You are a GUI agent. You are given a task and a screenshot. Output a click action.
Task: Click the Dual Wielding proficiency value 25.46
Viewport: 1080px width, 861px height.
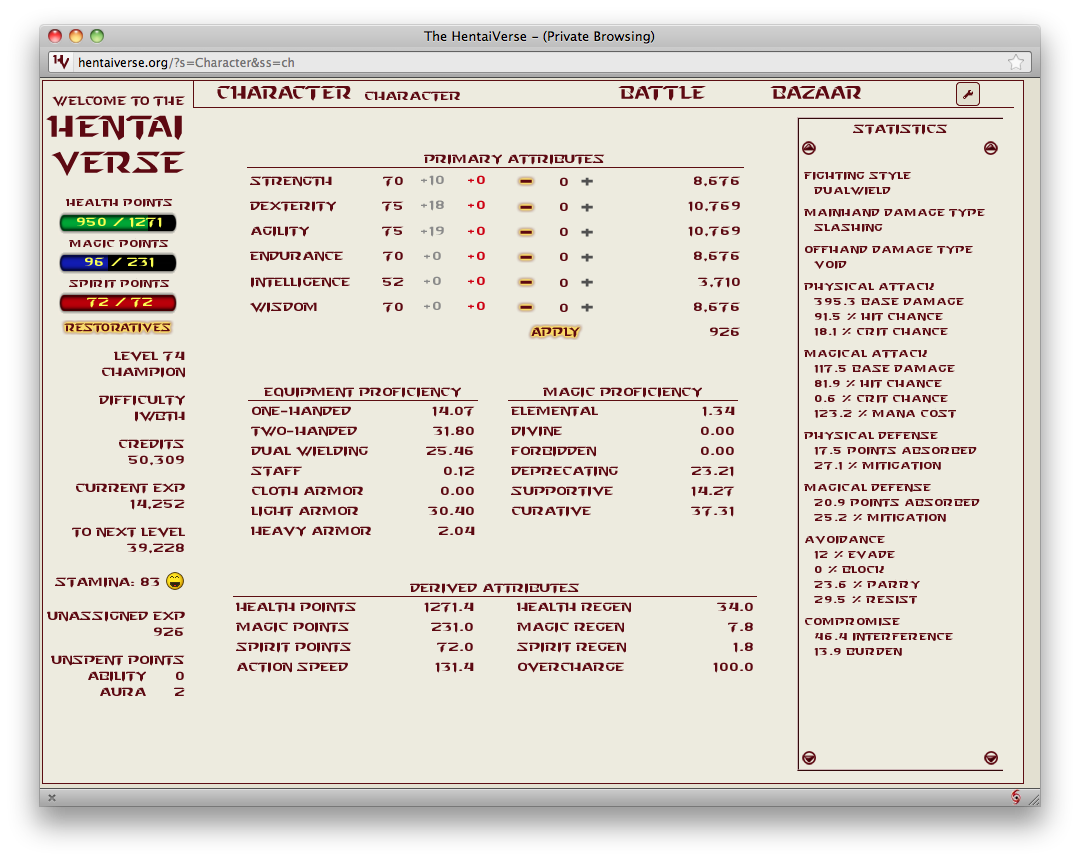(450, 451)
